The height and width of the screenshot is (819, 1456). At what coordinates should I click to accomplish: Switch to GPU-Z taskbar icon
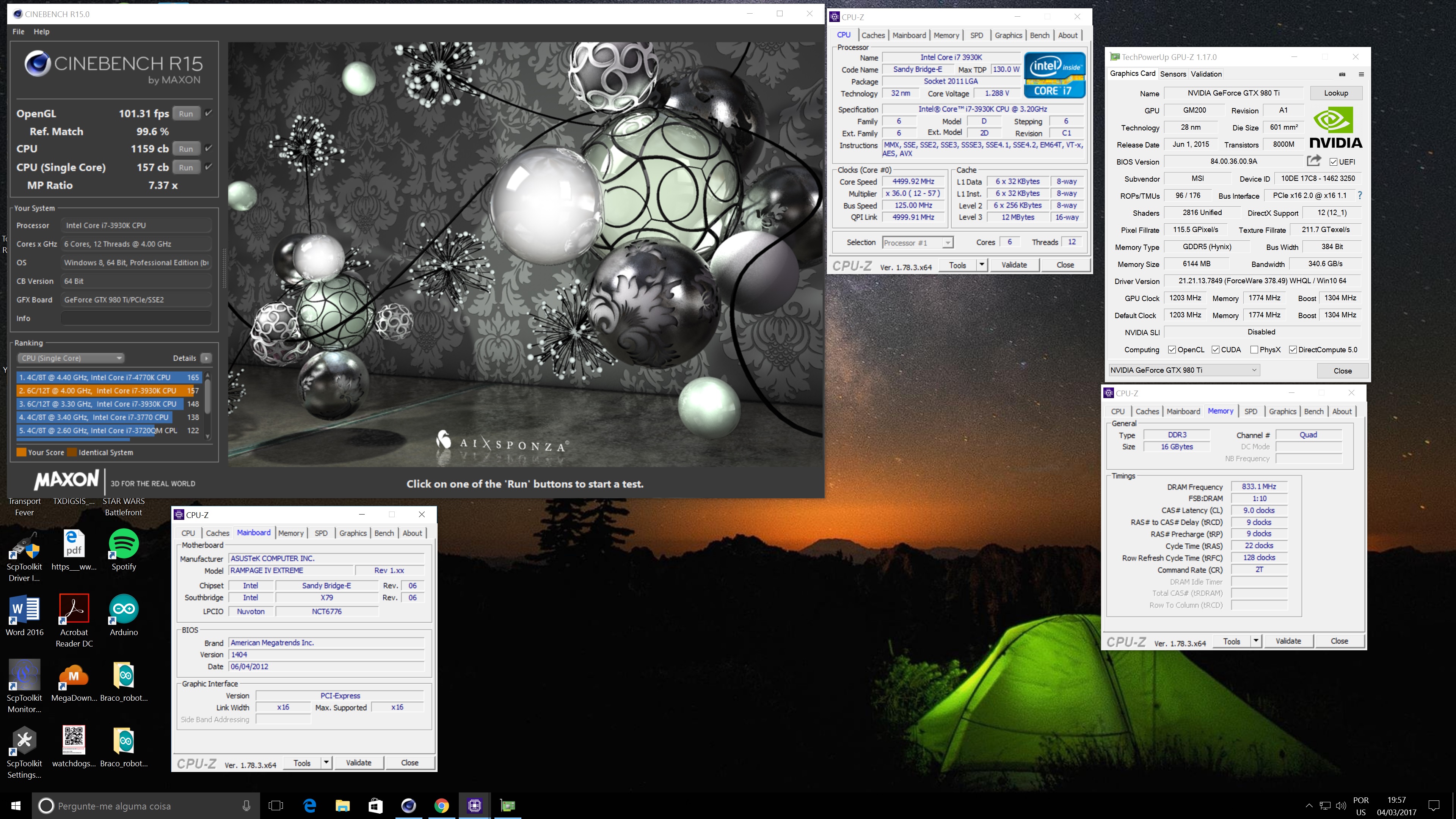tap(508, 805)
